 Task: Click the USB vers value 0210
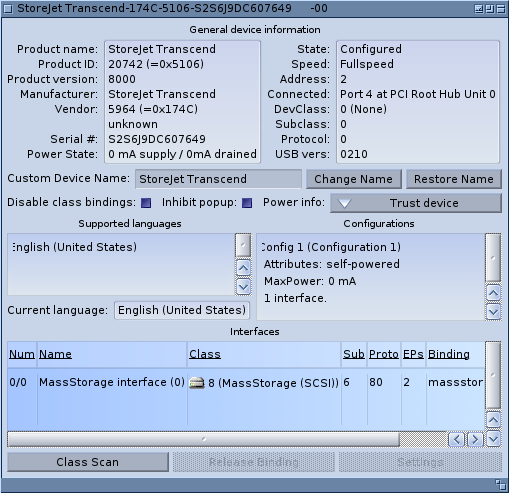pos(354,154)
